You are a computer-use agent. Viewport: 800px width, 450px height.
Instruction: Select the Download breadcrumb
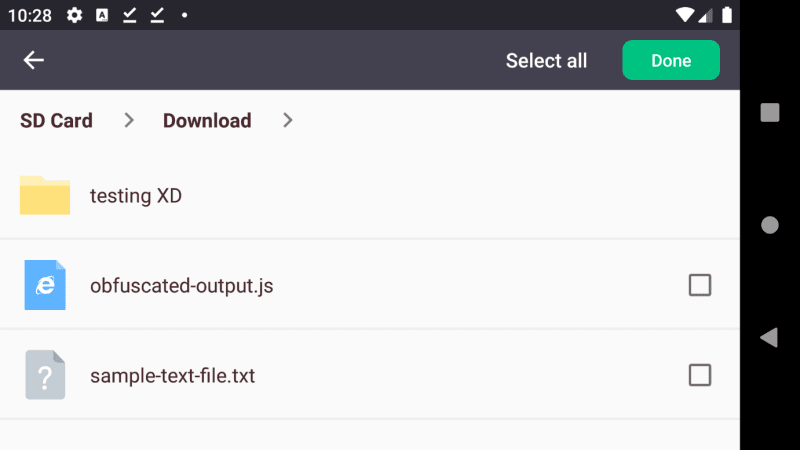pyautogui.click(x=207, y=121)
